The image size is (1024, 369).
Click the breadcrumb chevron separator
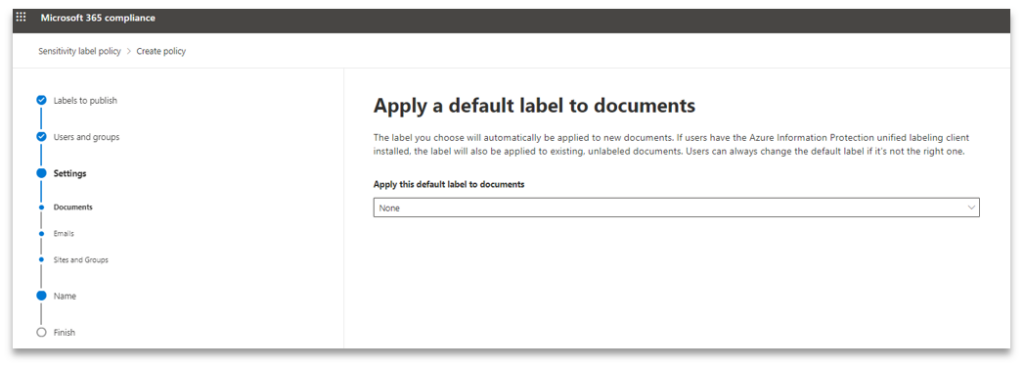click(x=129, y=52)
